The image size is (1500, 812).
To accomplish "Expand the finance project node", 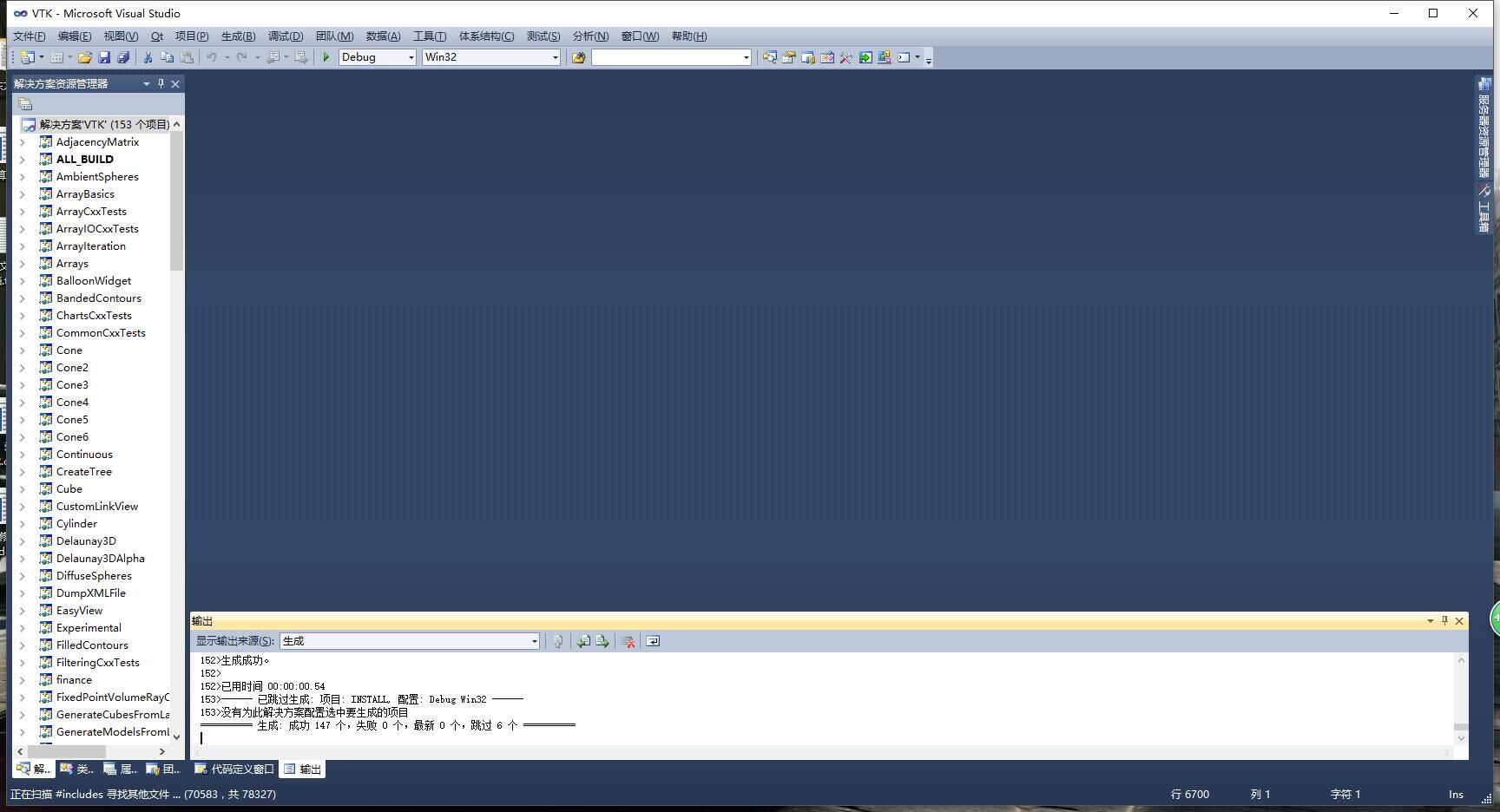I will click(x=23, y=680).
